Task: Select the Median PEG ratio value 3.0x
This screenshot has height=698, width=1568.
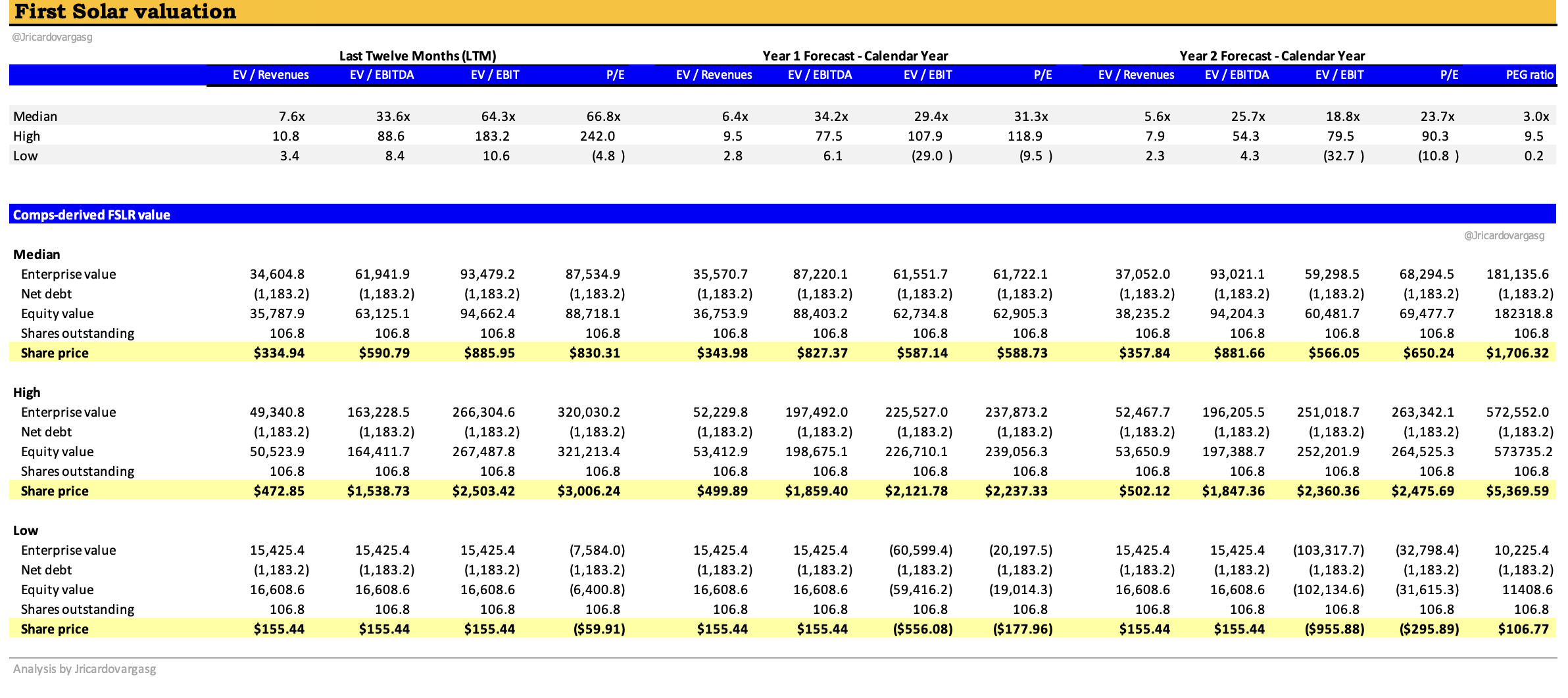Action: click(x=1536, y=116)
